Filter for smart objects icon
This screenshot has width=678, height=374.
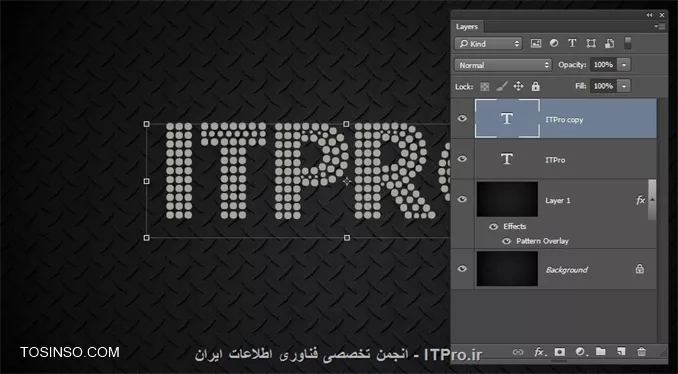609,43
